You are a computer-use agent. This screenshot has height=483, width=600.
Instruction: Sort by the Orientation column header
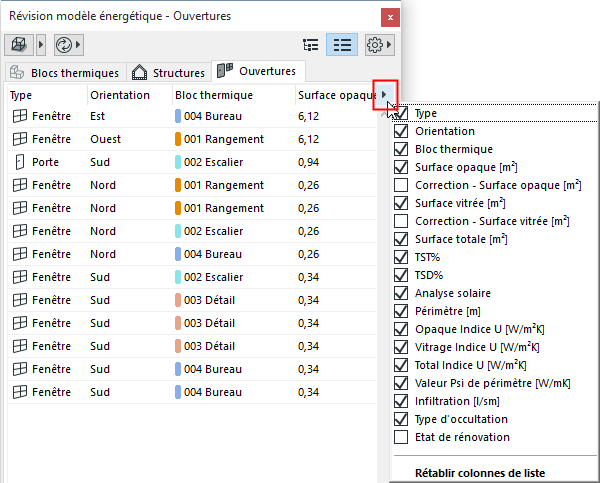130,95
